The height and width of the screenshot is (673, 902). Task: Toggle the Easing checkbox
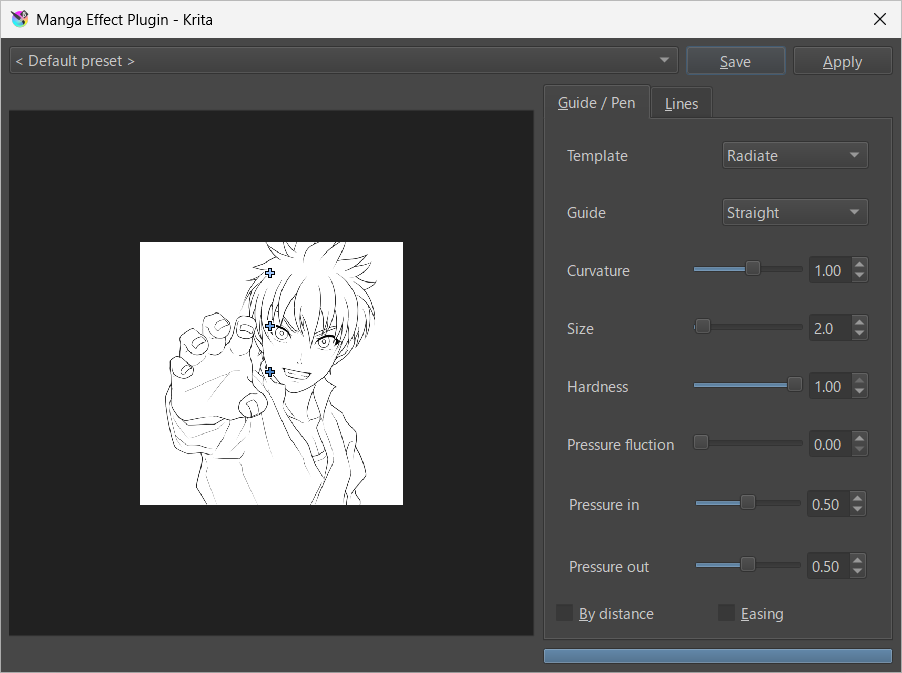pos(727,613)
